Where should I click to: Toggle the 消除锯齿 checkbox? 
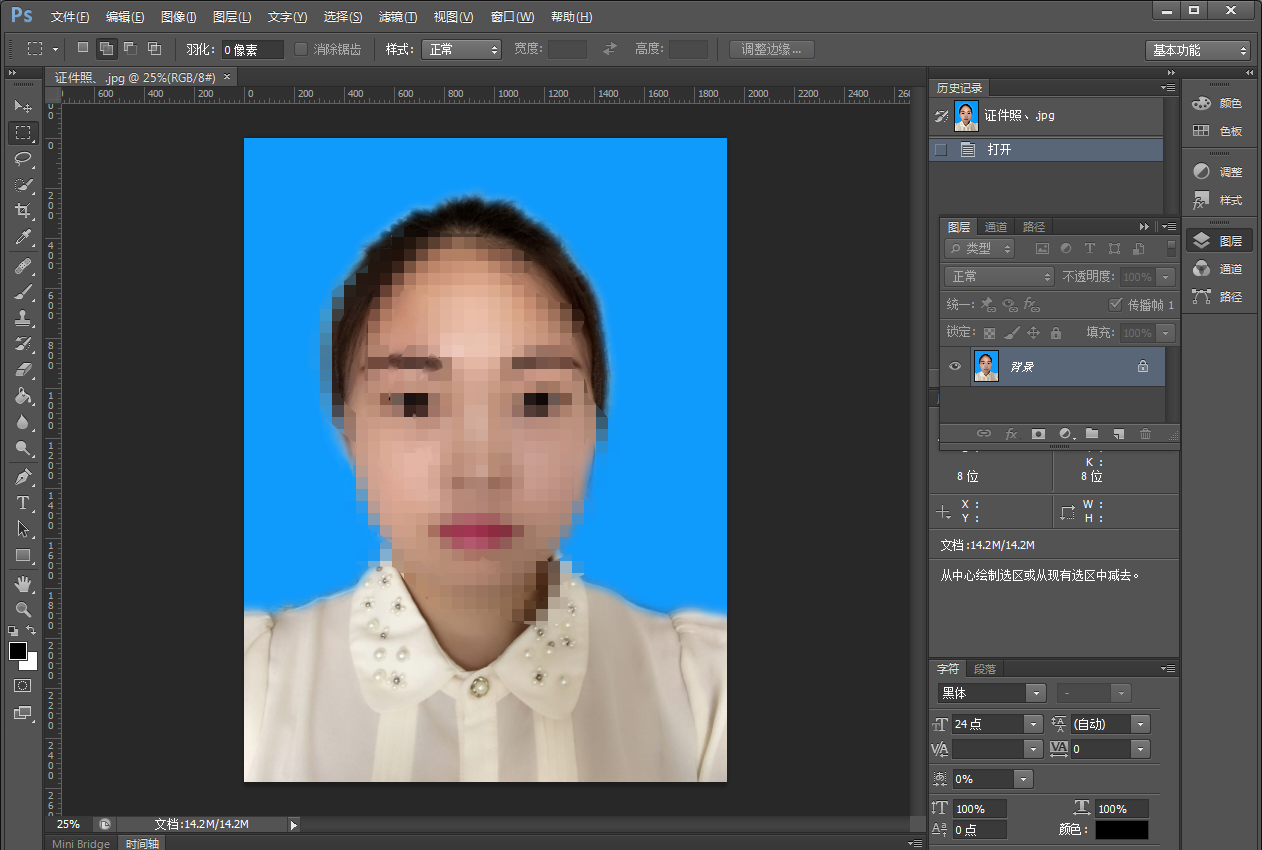tap(301, 49)
